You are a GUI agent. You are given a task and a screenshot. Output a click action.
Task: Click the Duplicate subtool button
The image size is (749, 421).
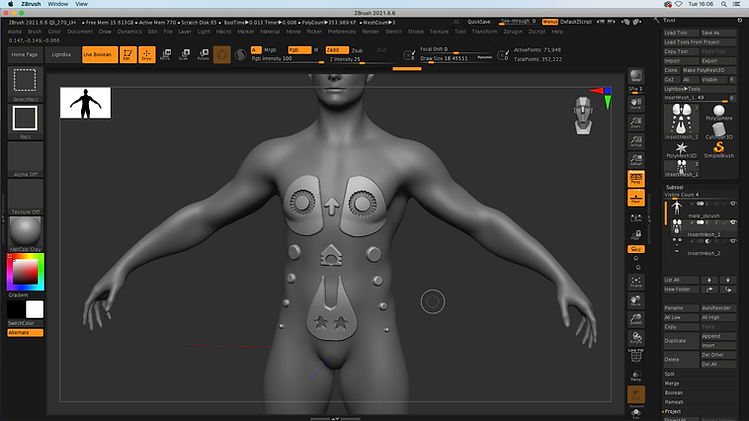[x=681, y=341]
